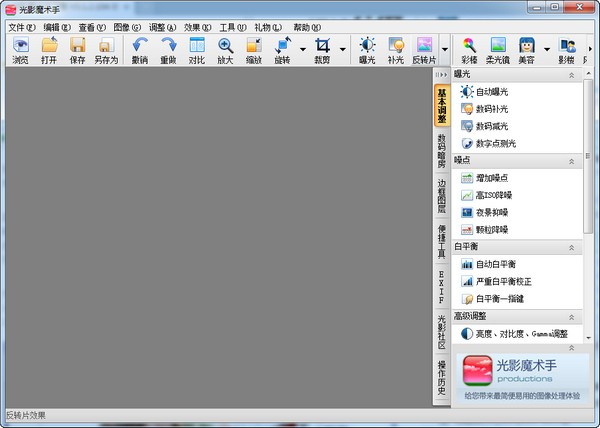
Task: Open the 图像 menu
Action: tap(127, 27)
